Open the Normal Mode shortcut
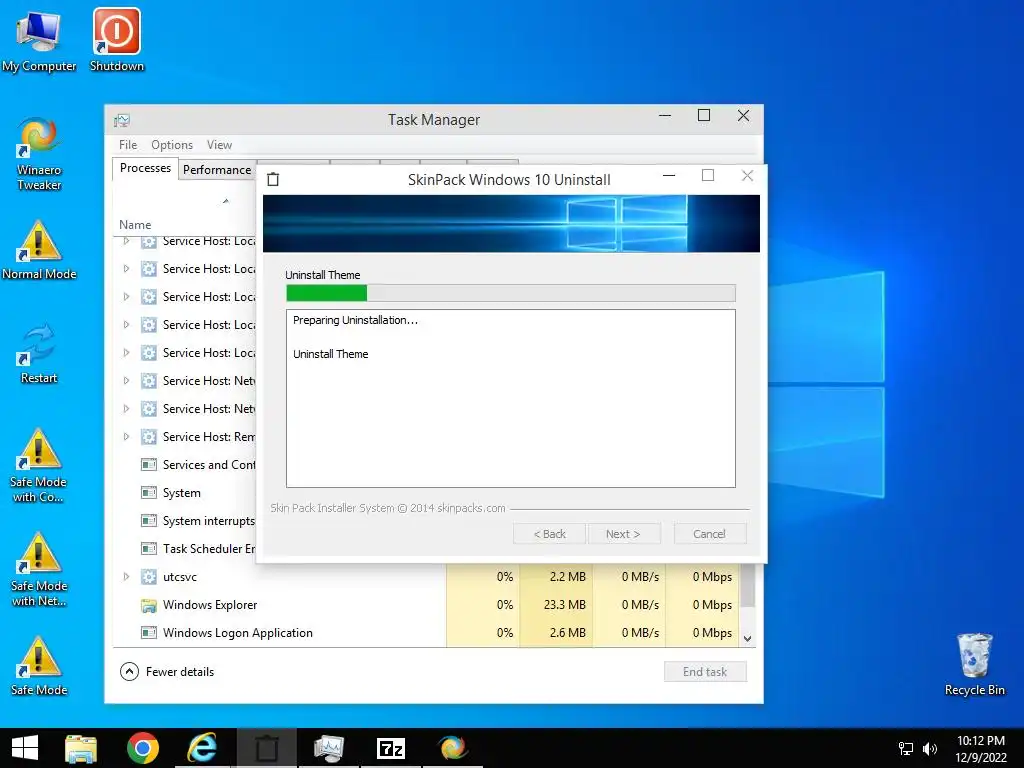The image size is (1024, 768). click(x=39, y=251)
